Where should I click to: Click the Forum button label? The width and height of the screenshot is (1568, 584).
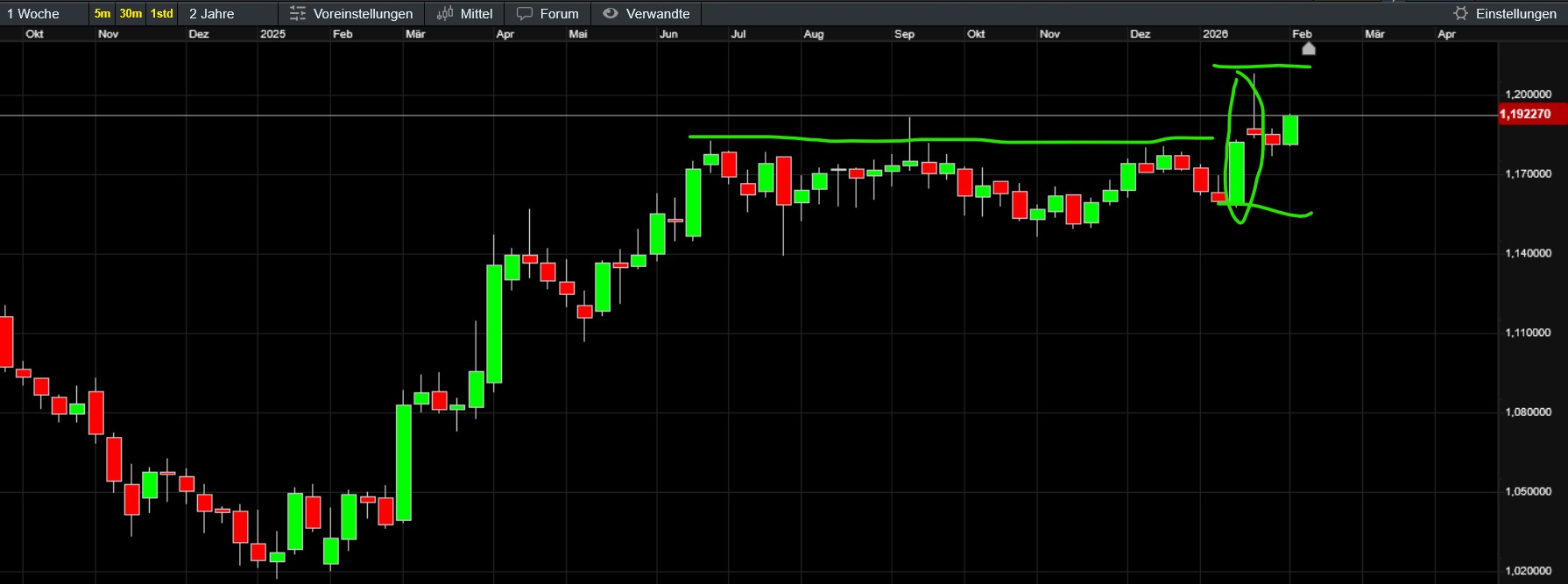tap(559, 14)
